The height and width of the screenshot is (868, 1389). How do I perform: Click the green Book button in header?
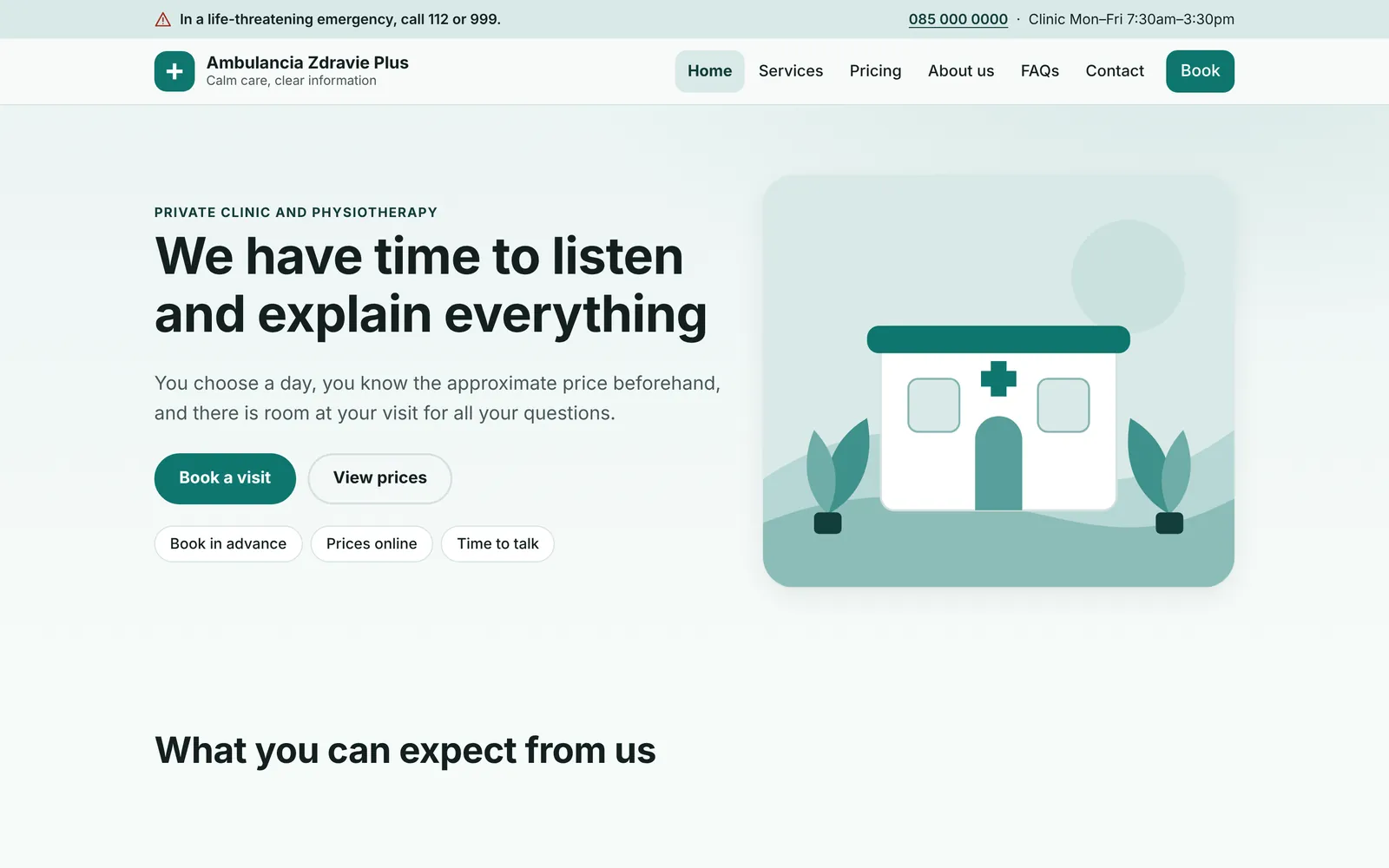[x=1200, y=71]
